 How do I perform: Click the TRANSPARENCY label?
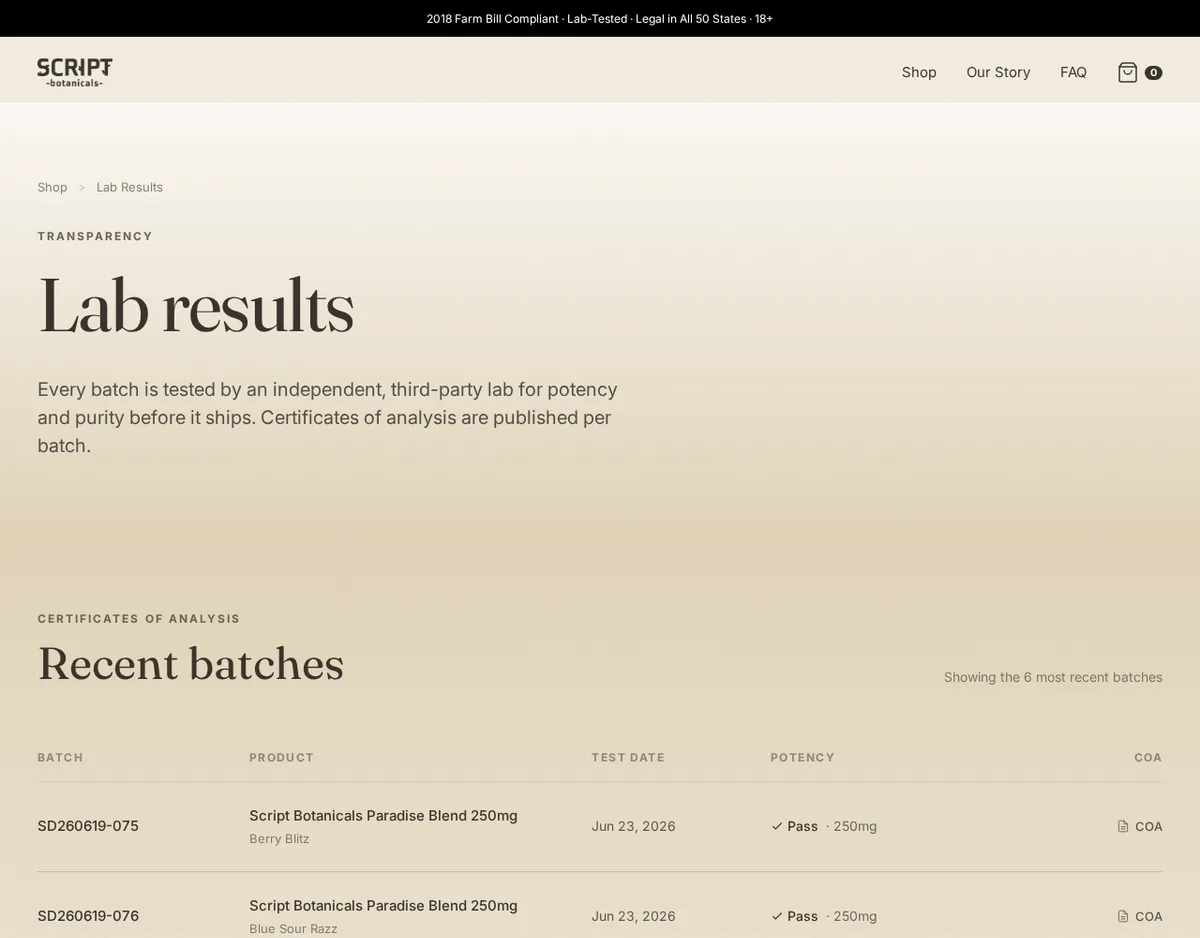(x=95, y=236)
